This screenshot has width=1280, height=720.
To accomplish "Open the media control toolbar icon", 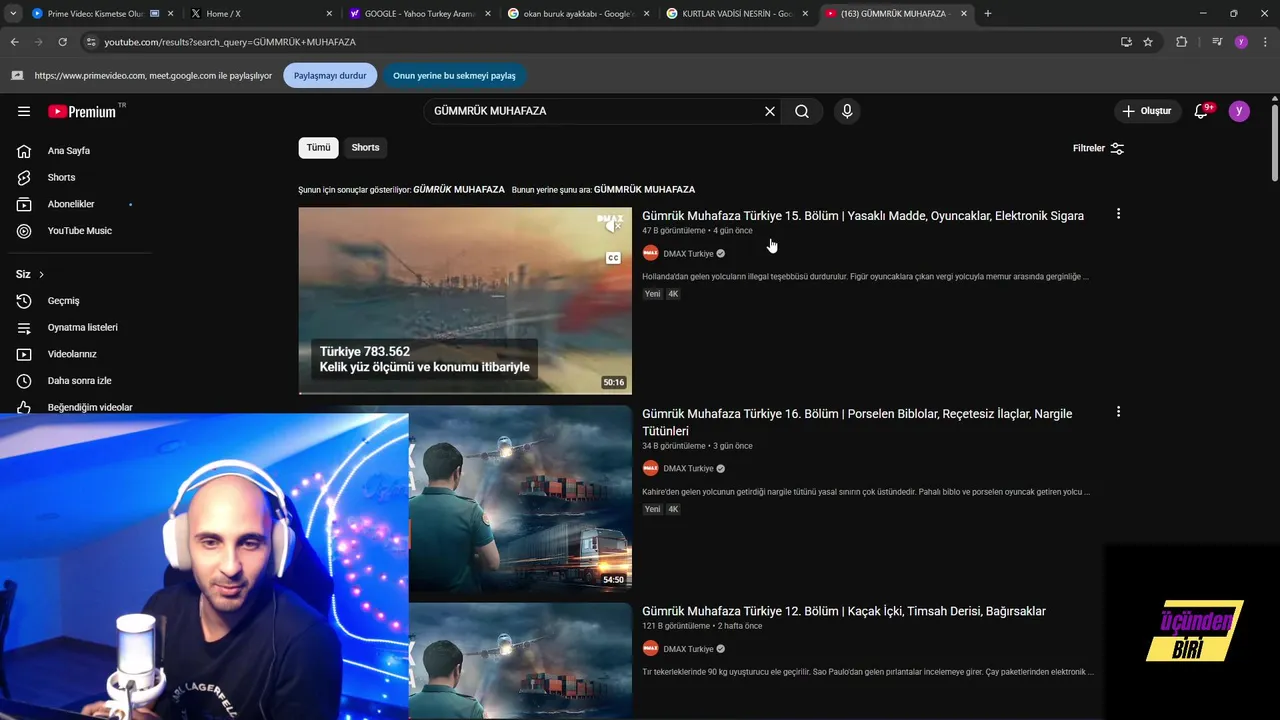I will point(1217,42).
